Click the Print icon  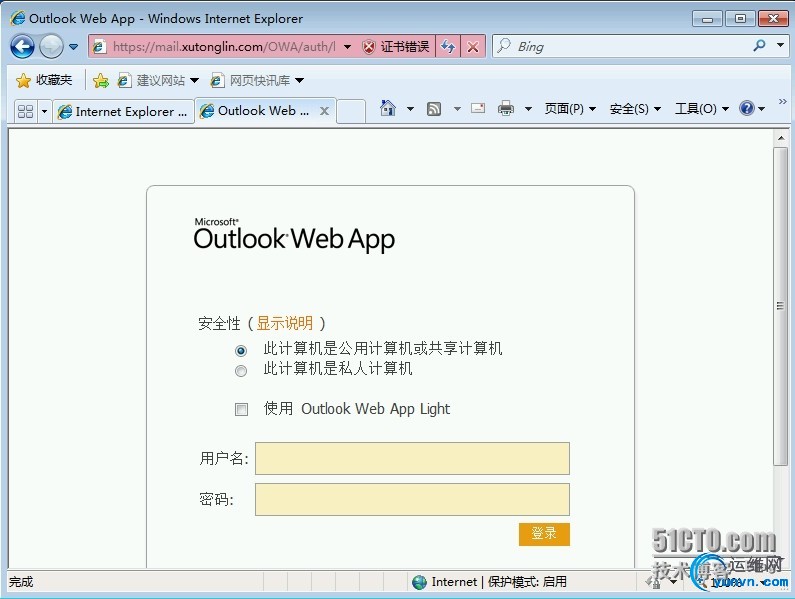coord(505,108)
